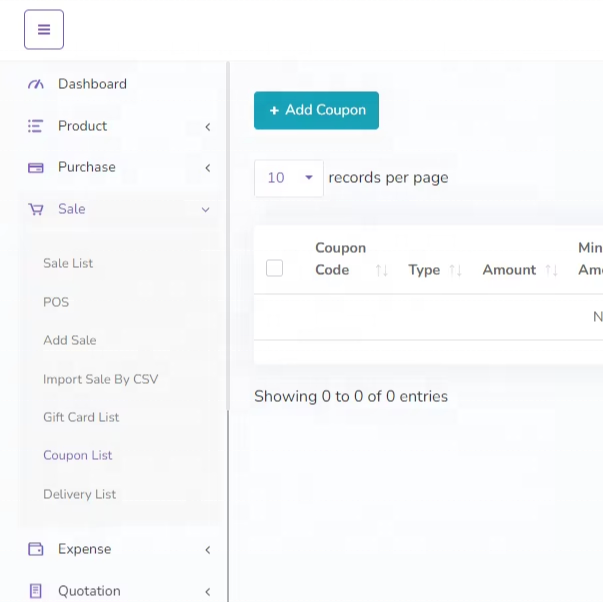Click the Quotation document icon

[x=36, y=591]
